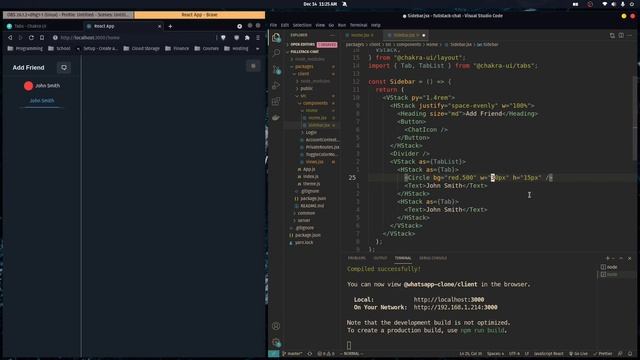Click the red circle avatar
This screenshot has width=640, height=360.
pos(28,86)
